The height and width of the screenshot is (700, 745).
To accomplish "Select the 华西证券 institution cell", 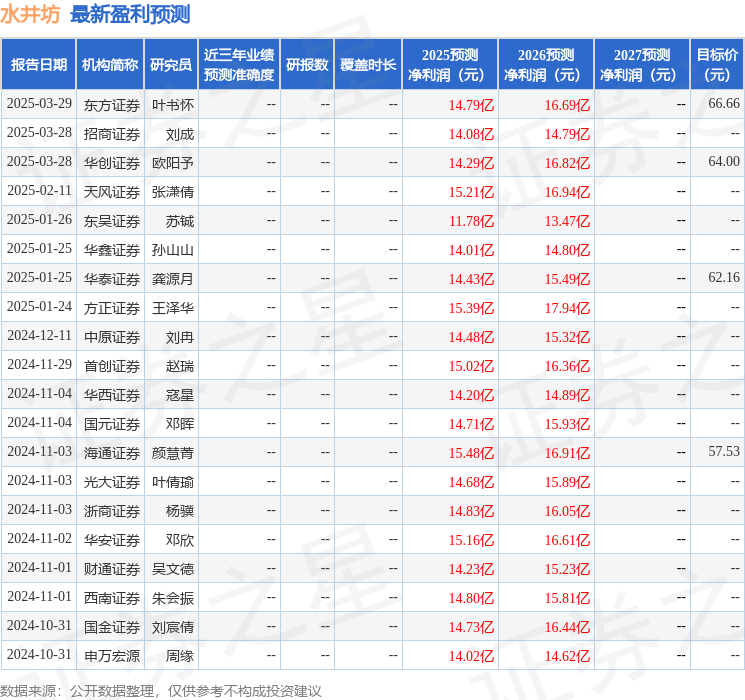I will click(x=112, y=395).
